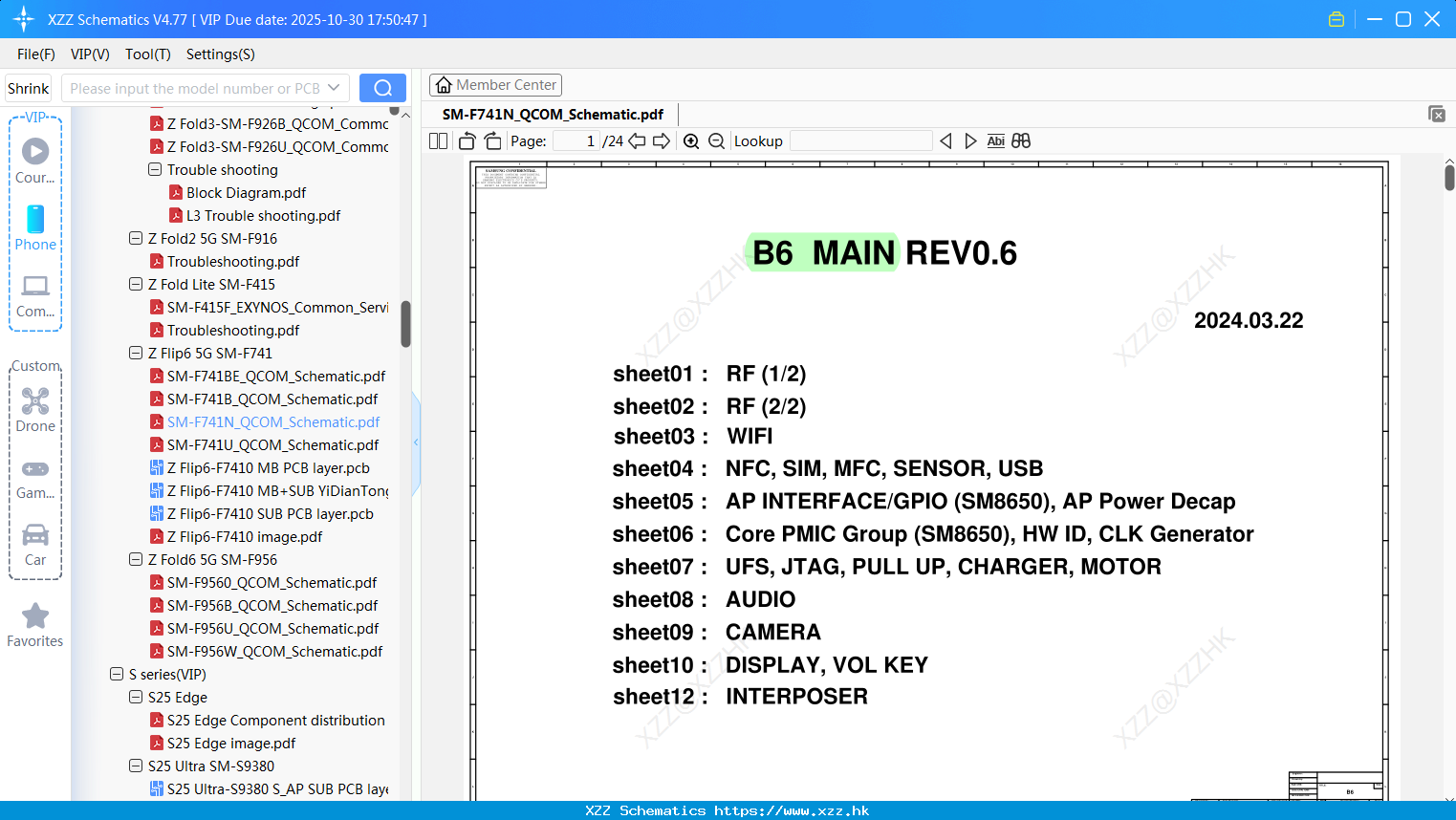Zoom in on the schematic
Screen dimensions: 1456x820
click(691, 140)
